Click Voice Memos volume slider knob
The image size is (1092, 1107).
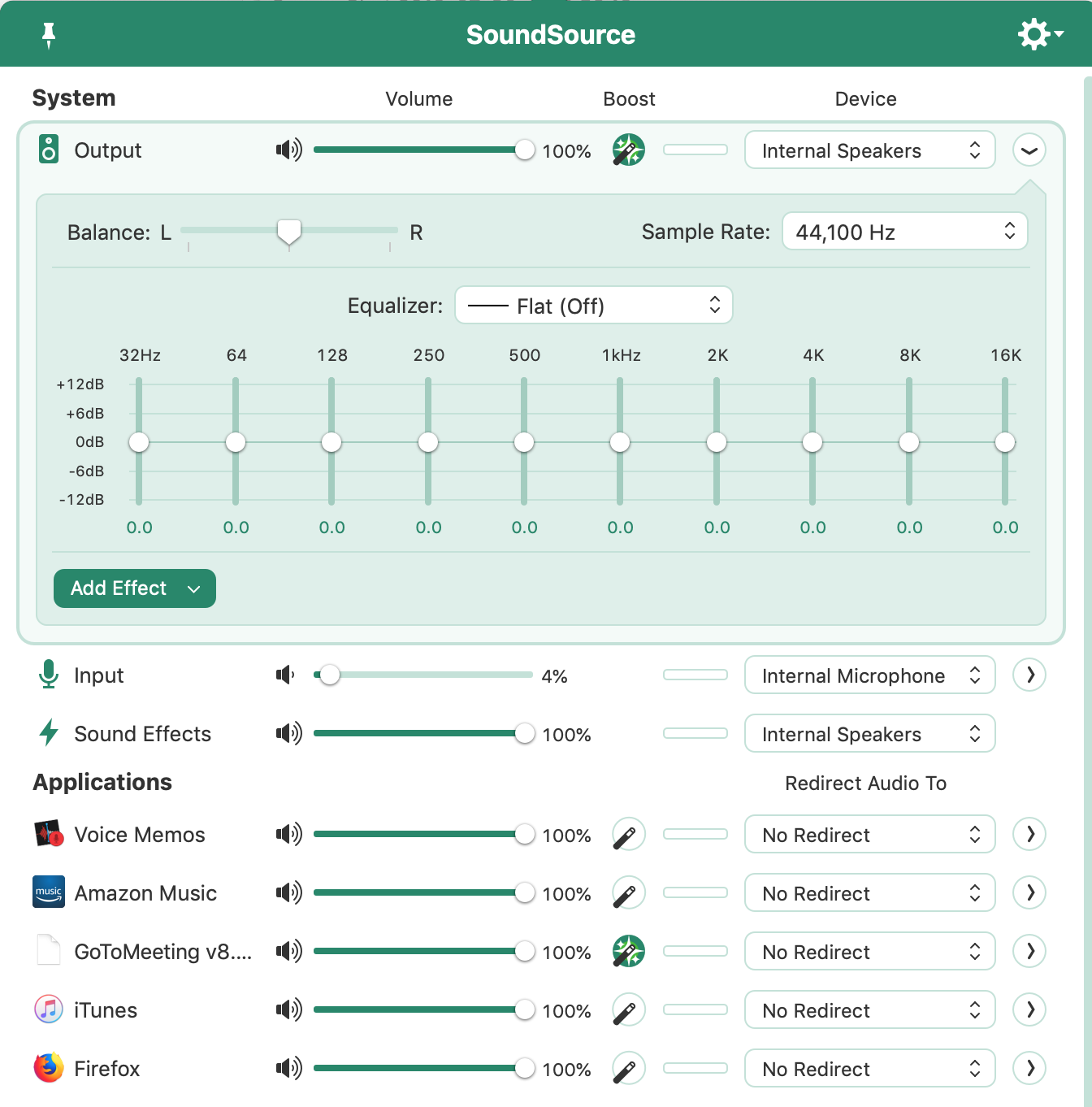pyautogui.click(x=525, y=834)
